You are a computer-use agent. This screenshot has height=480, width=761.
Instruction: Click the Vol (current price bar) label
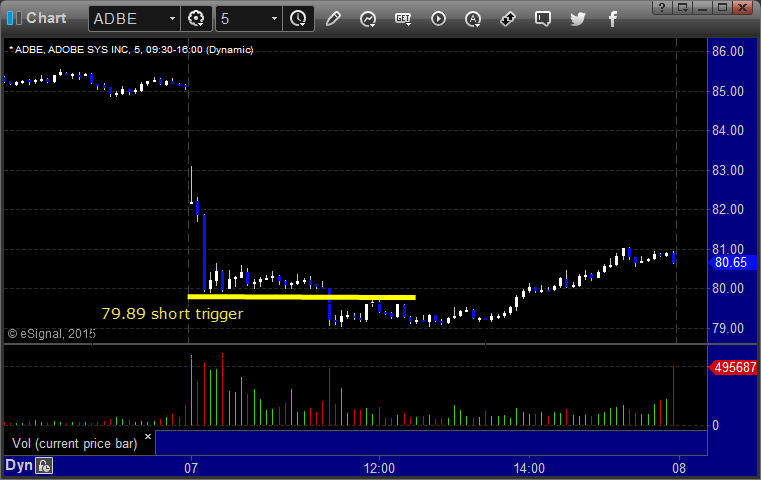coord(75,444)
